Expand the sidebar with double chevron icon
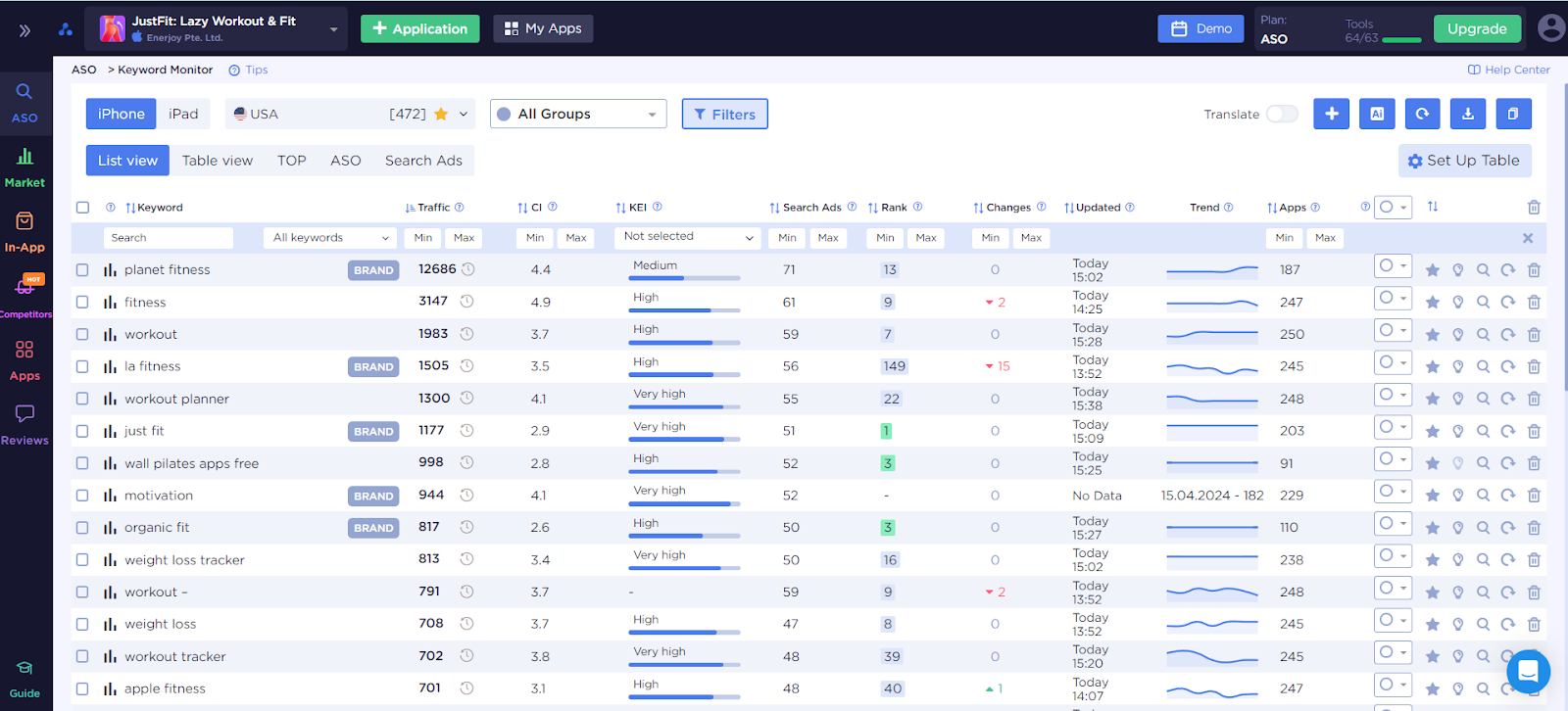The width and height of the screenshot is (1568, 711). point(24,30)
